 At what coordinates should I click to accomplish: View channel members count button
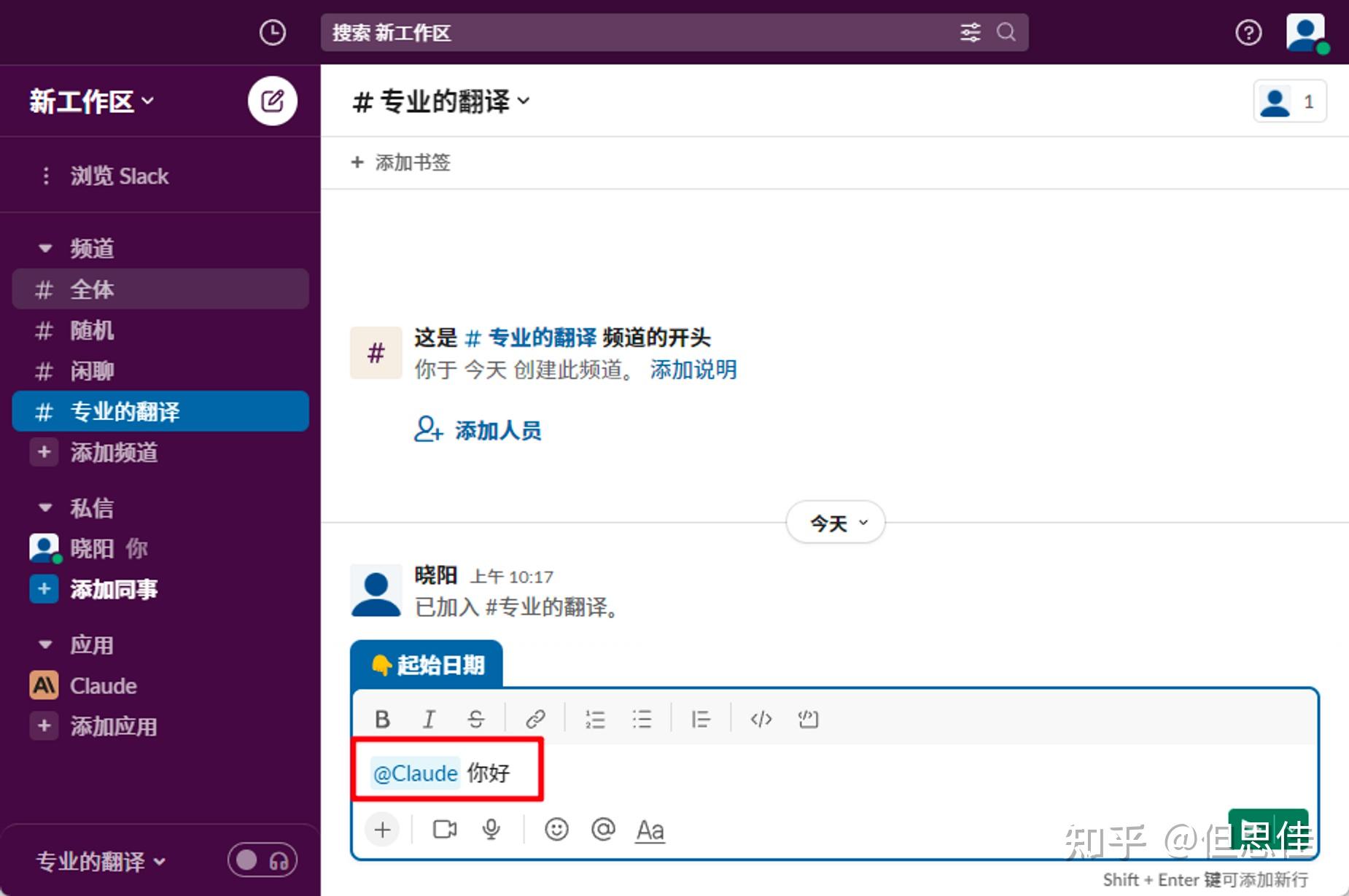coord(1289,101)
